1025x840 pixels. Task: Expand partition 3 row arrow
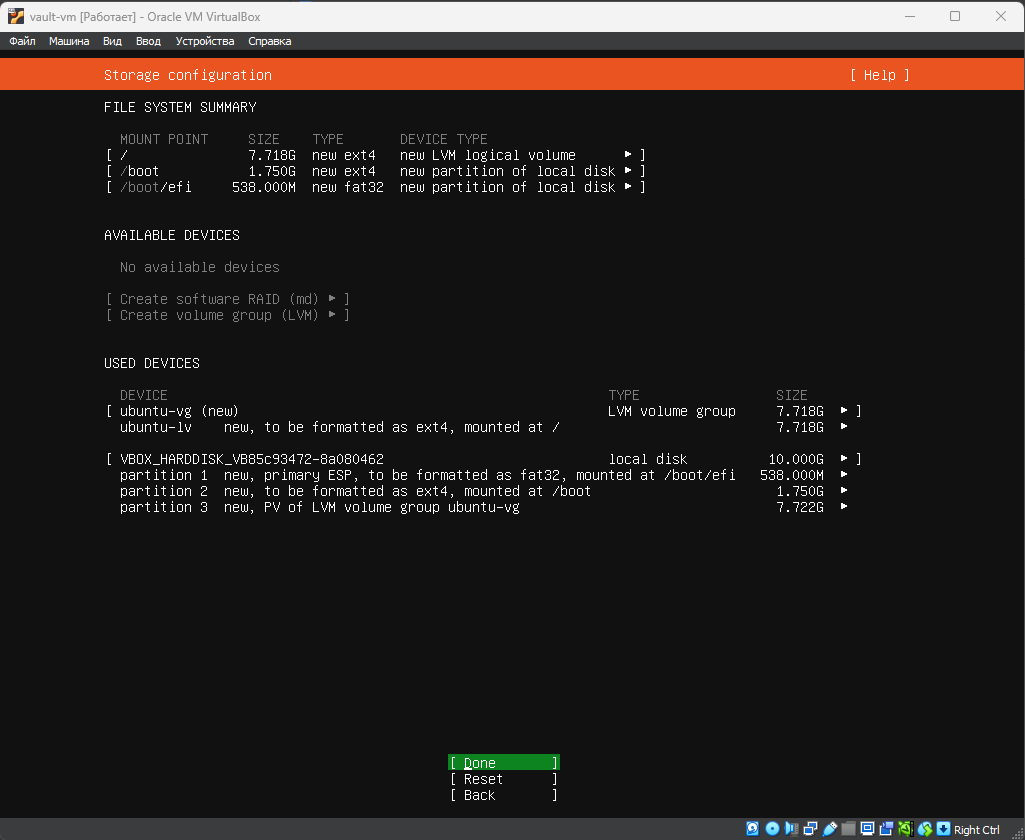pyautogui.click(x=844, y=507)
